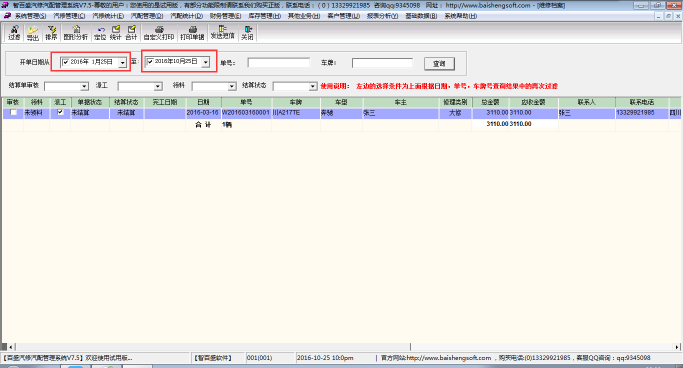
Task: Click the 2016-10-25 time in status bar
Action: coord(325,358)
